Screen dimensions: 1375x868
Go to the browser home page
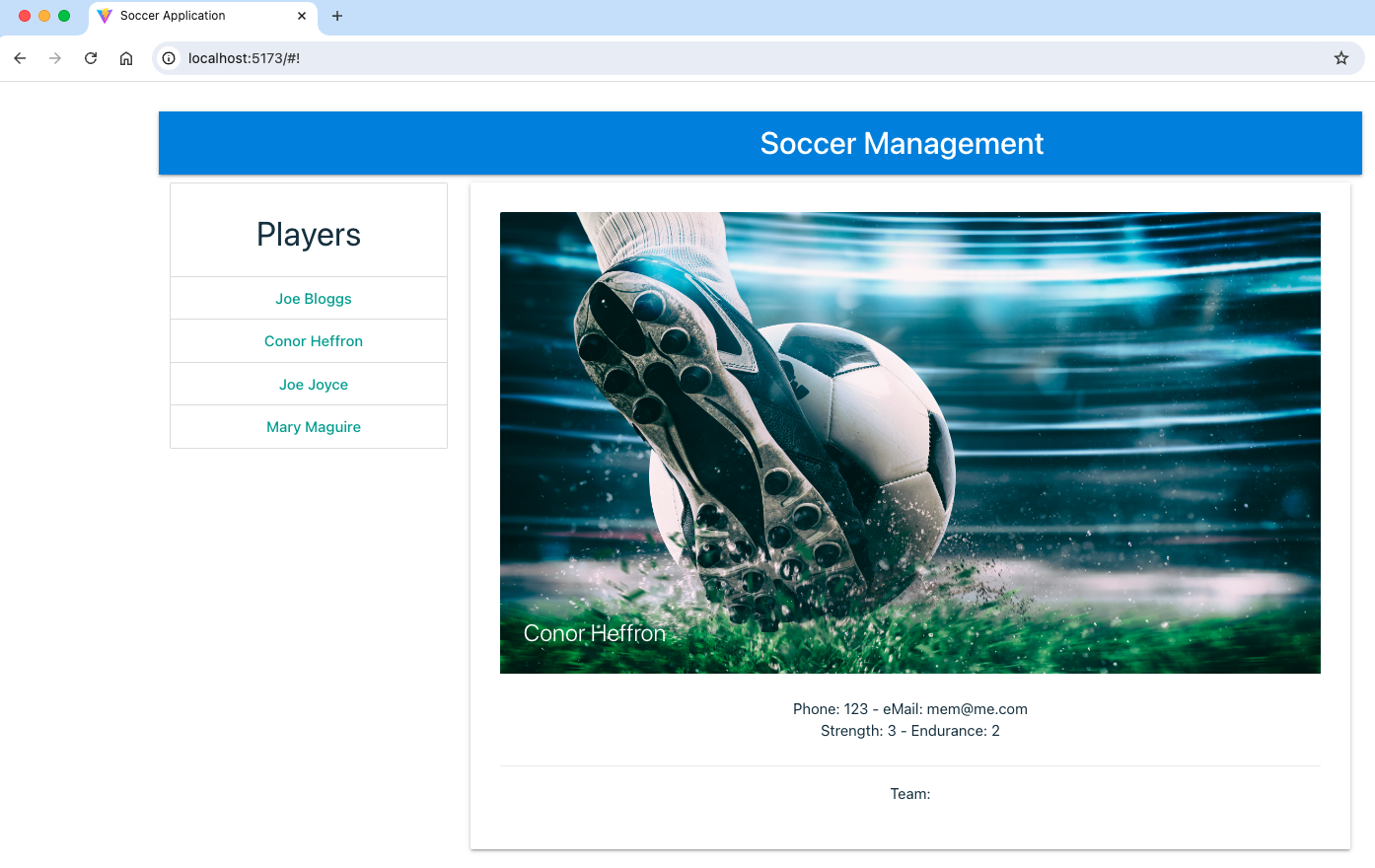(126, 58)
